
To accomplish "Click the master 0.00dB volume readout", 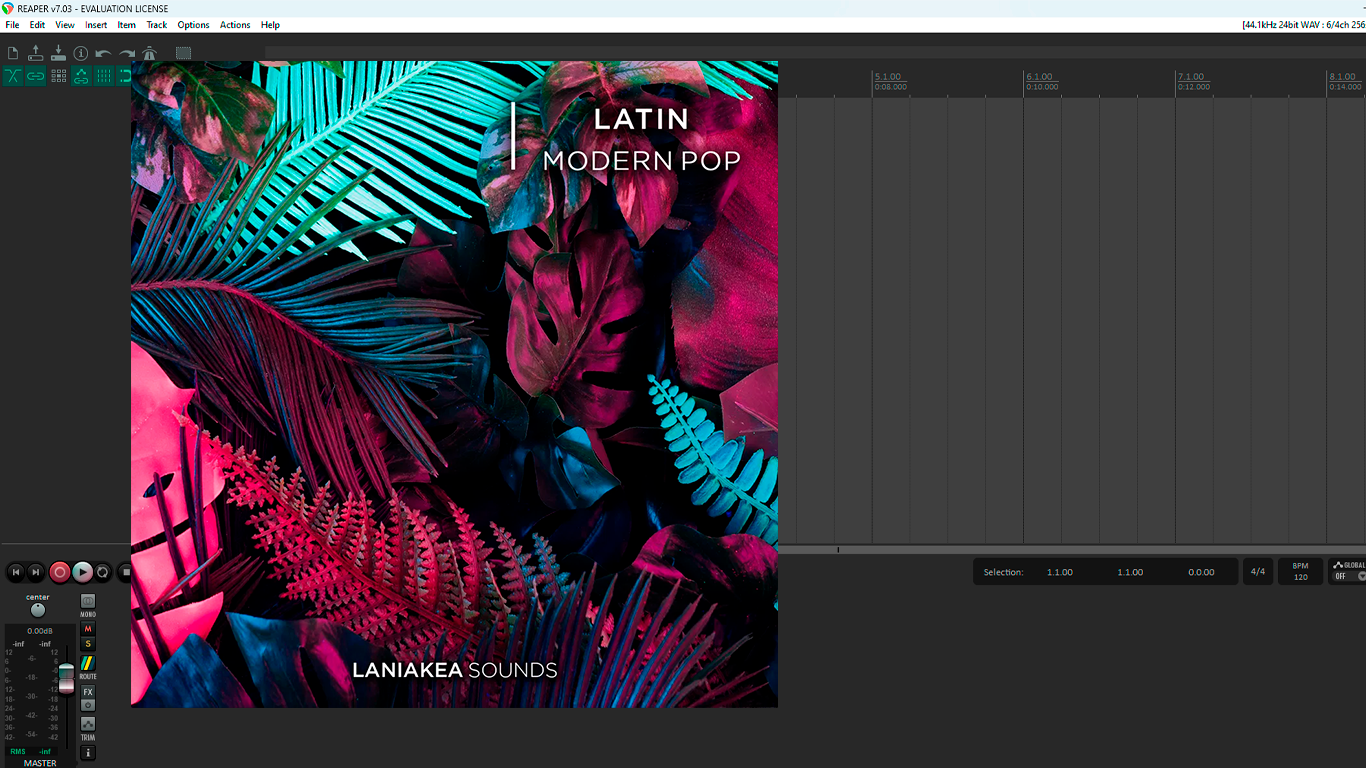I will pyautogui.click(x=40, y=631).
